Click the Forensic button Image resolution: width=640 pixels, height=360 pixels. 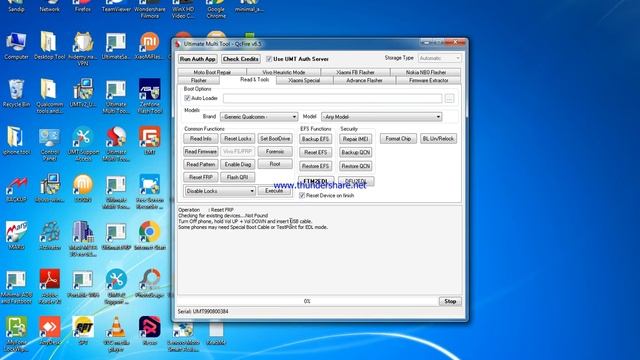[x=275, y=152]
